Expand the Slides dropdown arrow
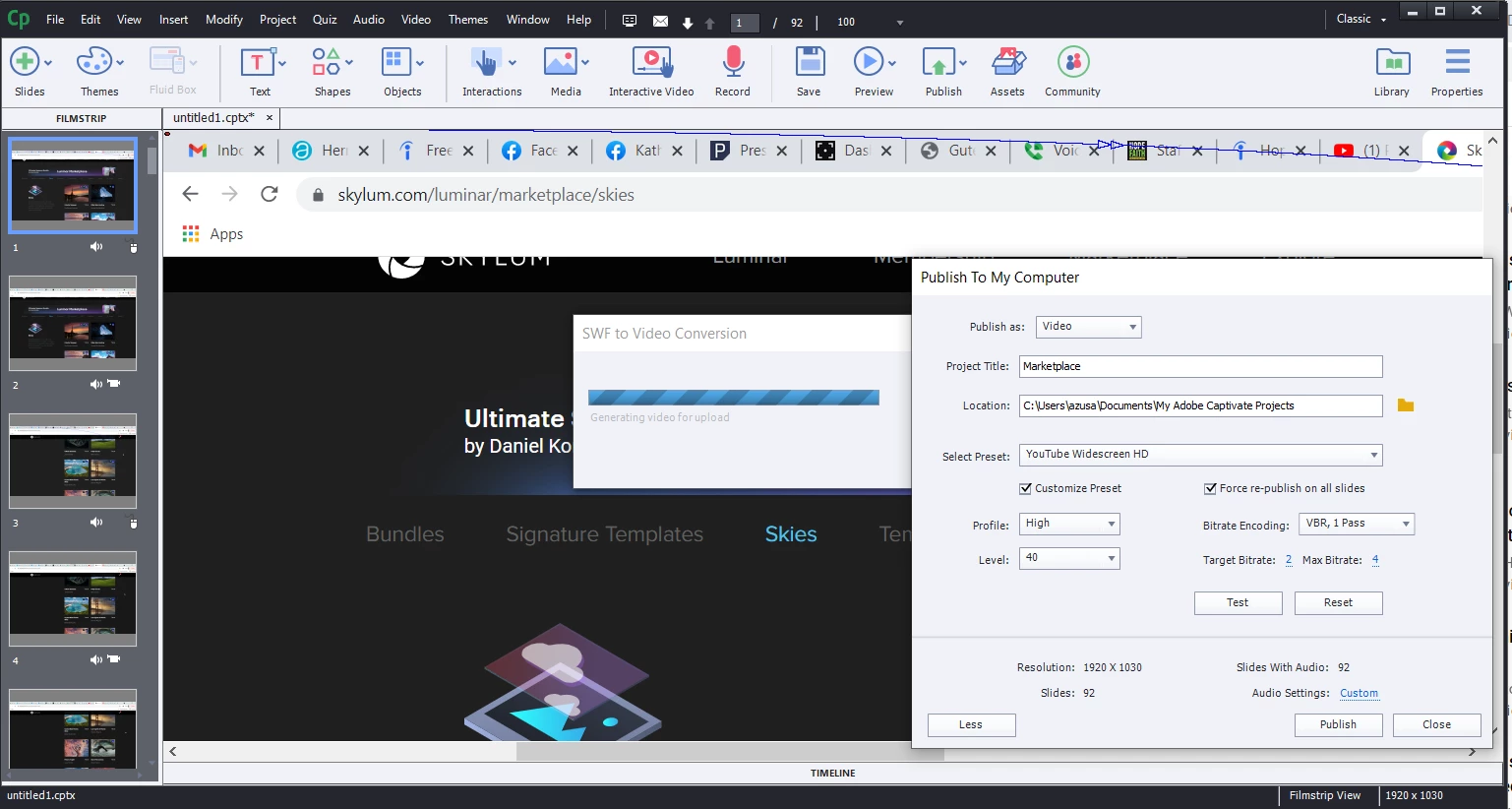 tap(48, 63)
